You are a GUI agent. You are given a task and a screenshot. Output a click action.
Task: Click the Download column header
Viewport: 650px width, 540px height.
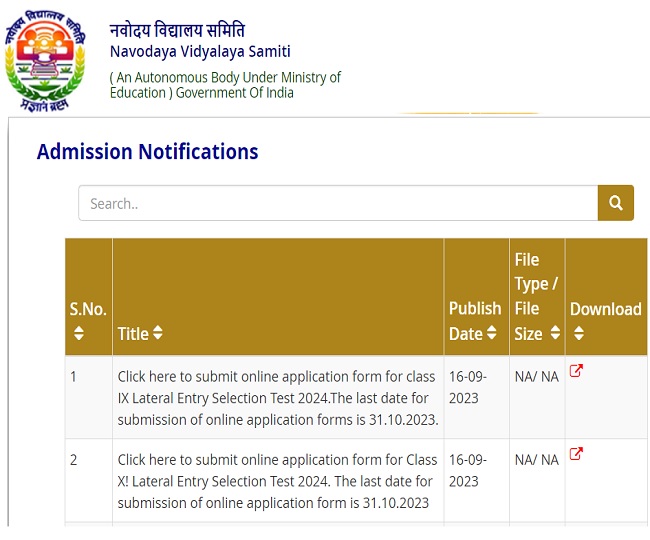[605, 309]
